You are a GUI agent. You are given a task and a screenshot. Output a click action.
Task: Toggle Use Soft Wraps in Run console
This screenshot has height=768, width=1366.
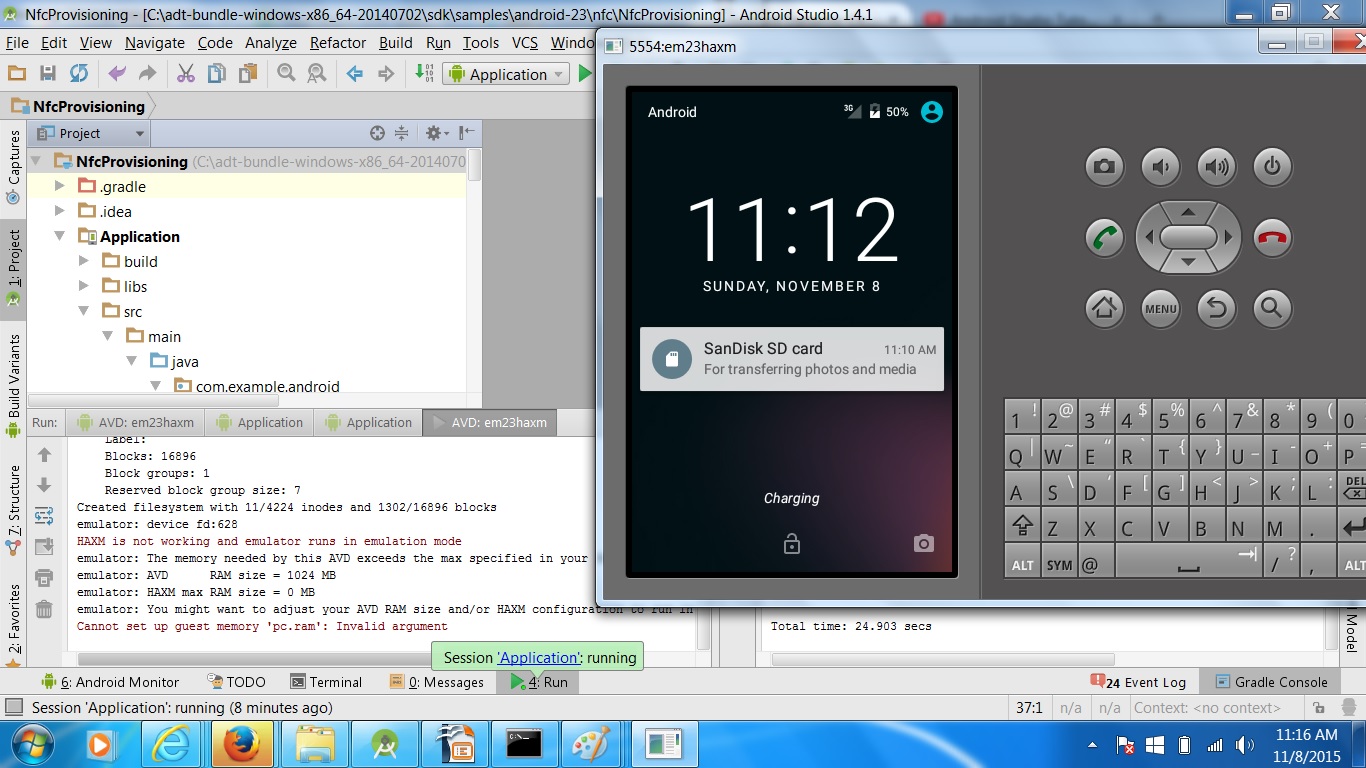pos(44,516)
